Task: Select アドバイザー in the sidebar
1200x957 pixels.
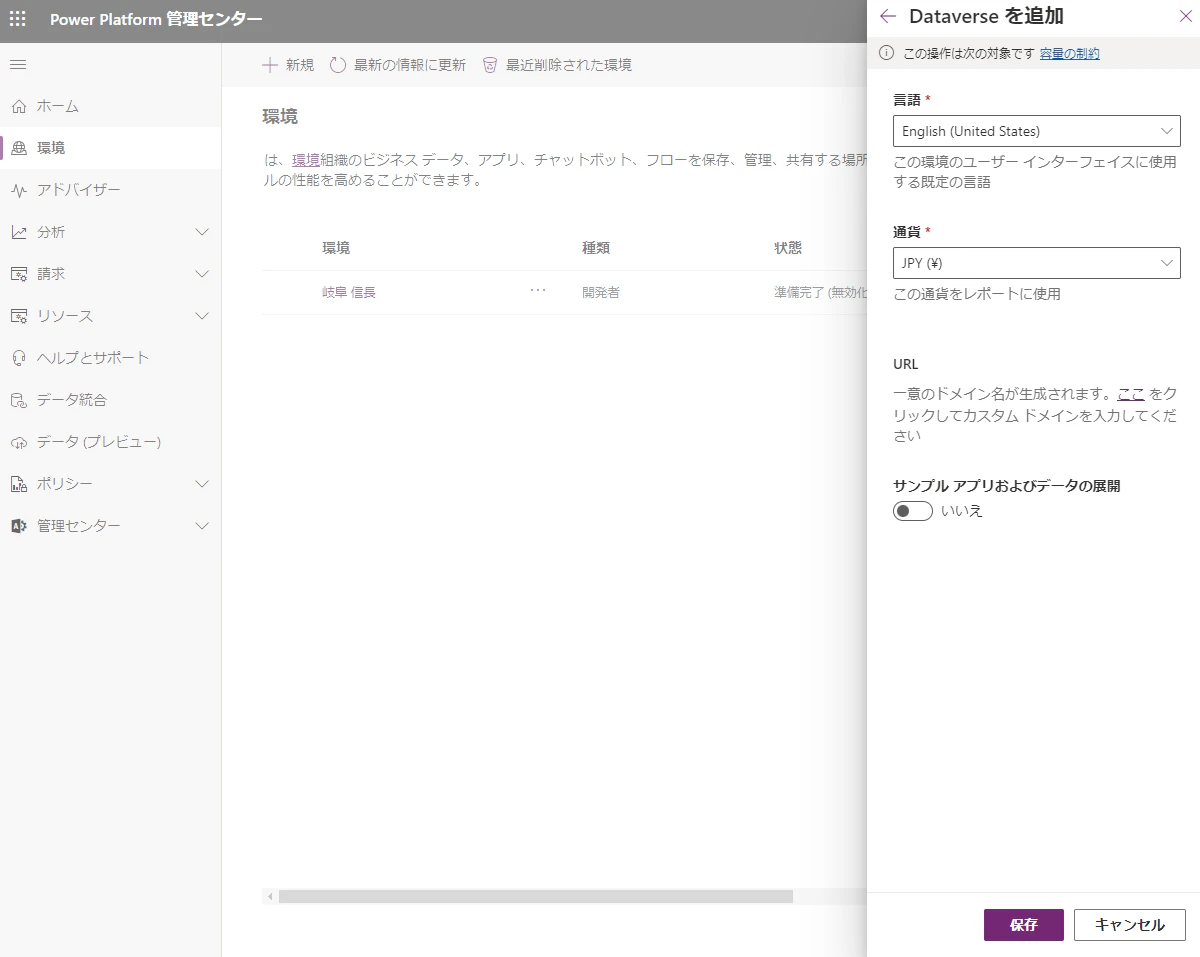Action: pyautogui.click(x=110, y=190)
